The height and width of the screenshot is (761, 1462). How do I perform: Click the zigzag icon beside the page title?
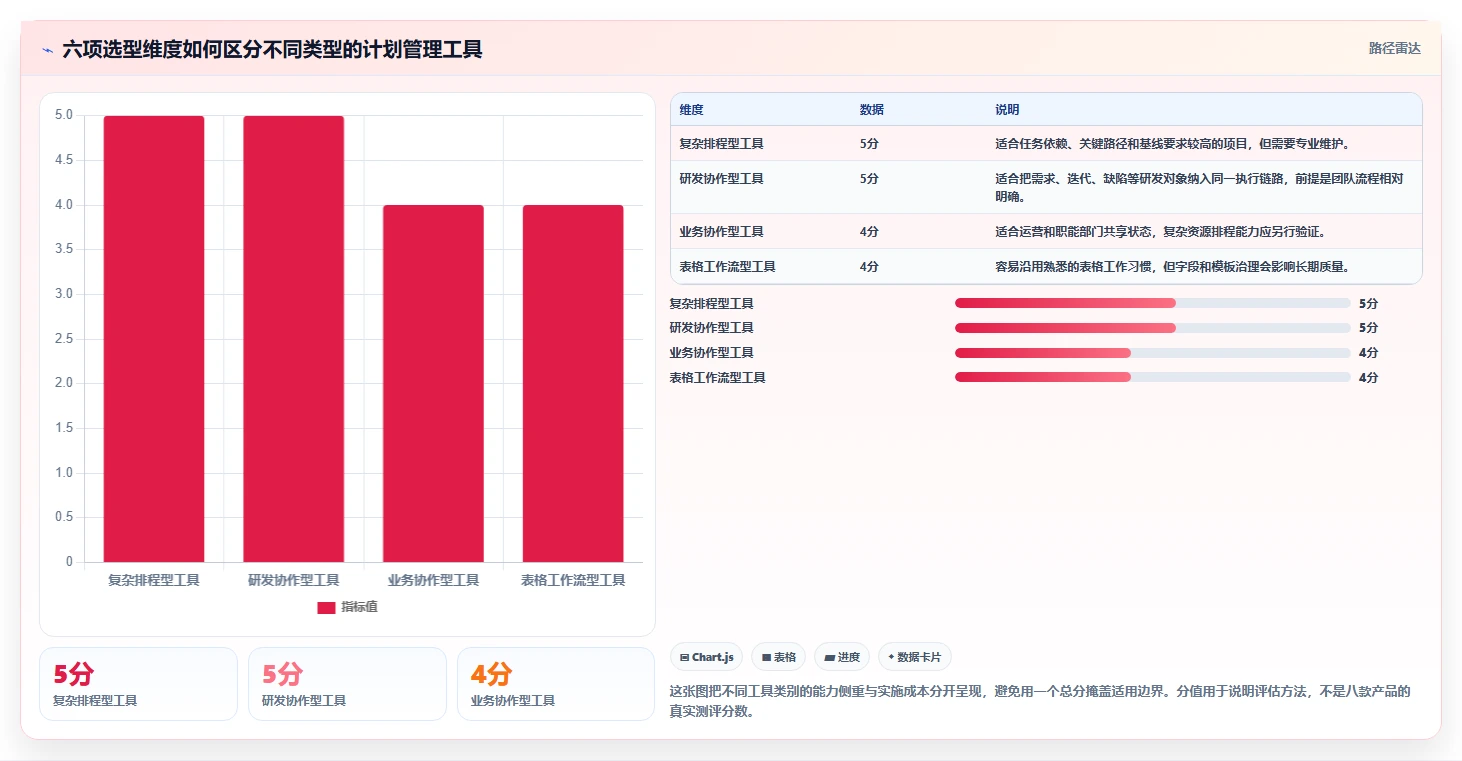[47, 50]
